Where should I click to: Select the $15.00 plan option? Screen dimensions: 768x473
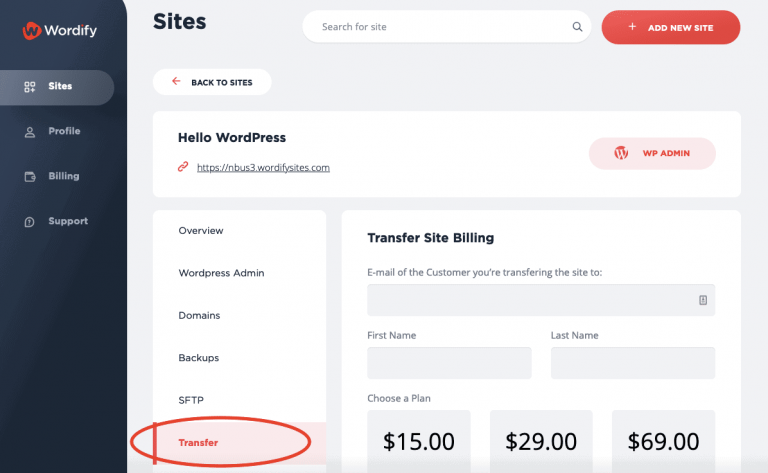point(419,442)
